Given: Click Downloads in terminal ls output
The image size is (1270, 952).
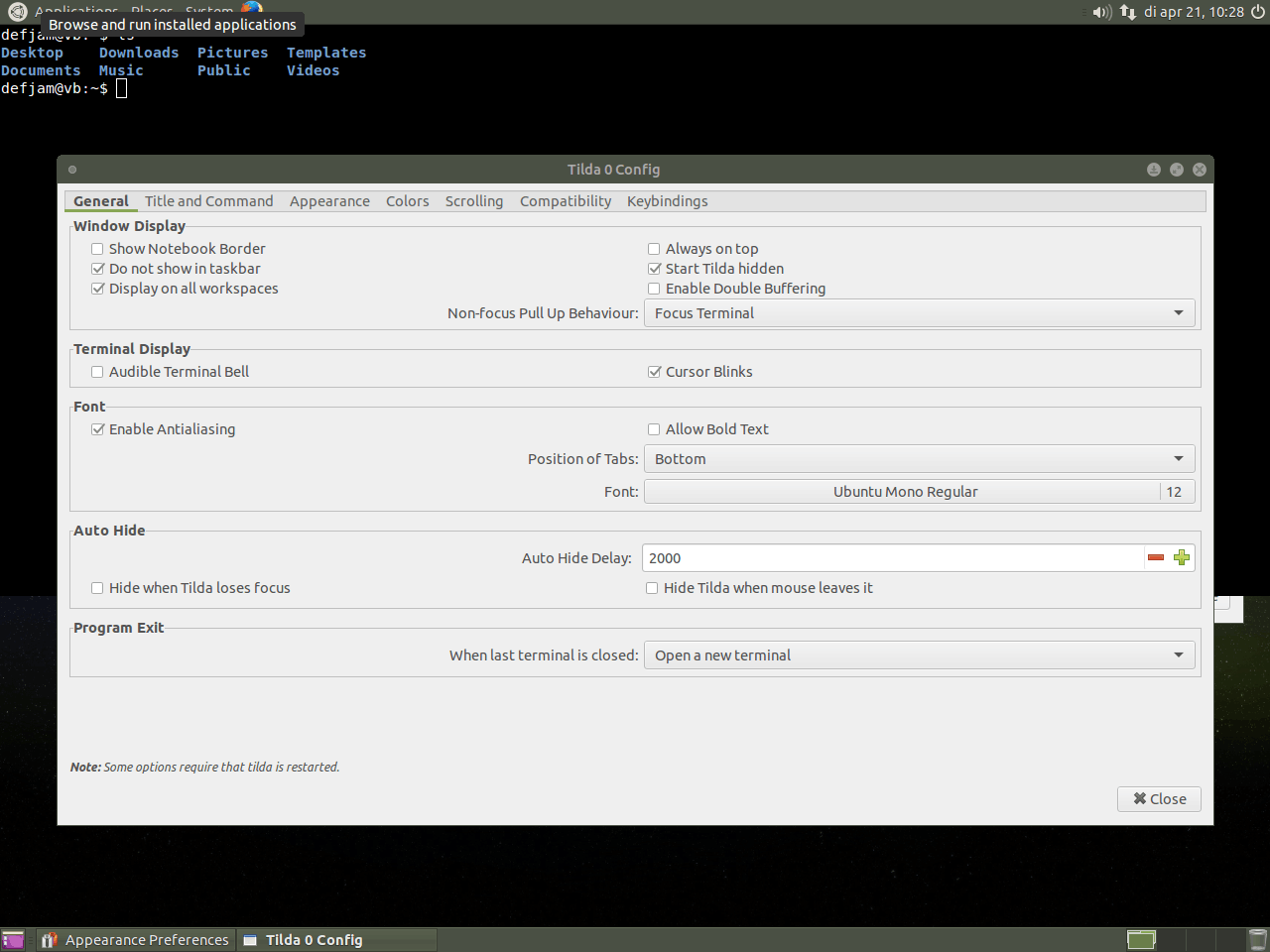Looking at the screenshot, I should click(139, 53).
